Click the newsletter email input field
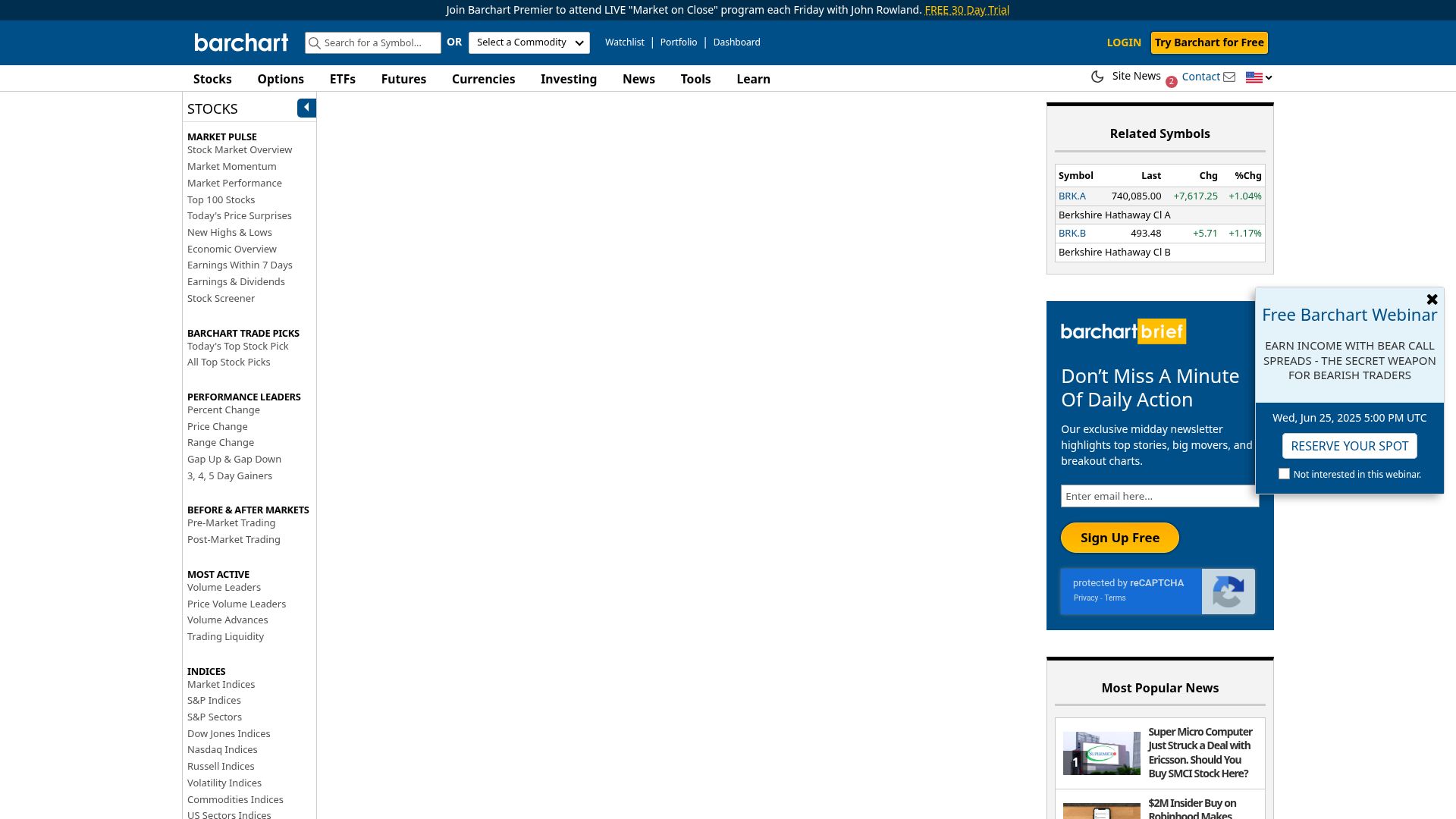 click(1159, 496)
